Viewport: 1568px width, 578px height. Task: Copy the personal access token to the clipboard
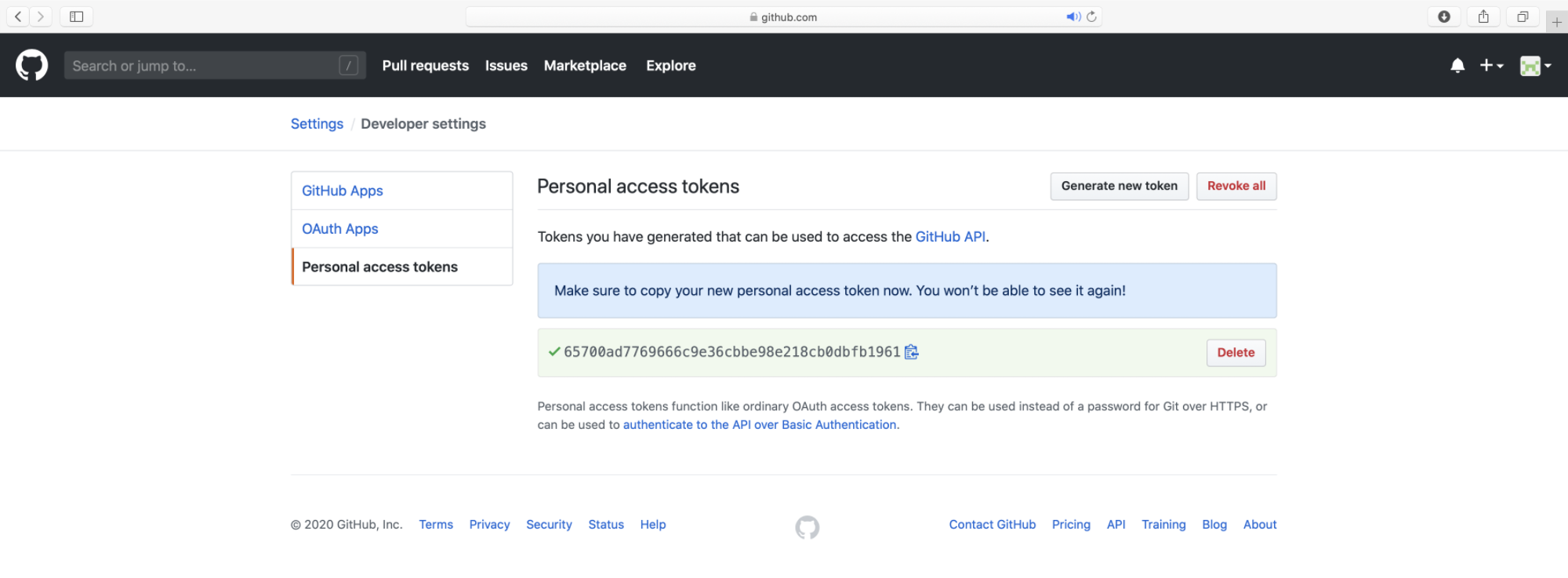click(x=911, y=352)
